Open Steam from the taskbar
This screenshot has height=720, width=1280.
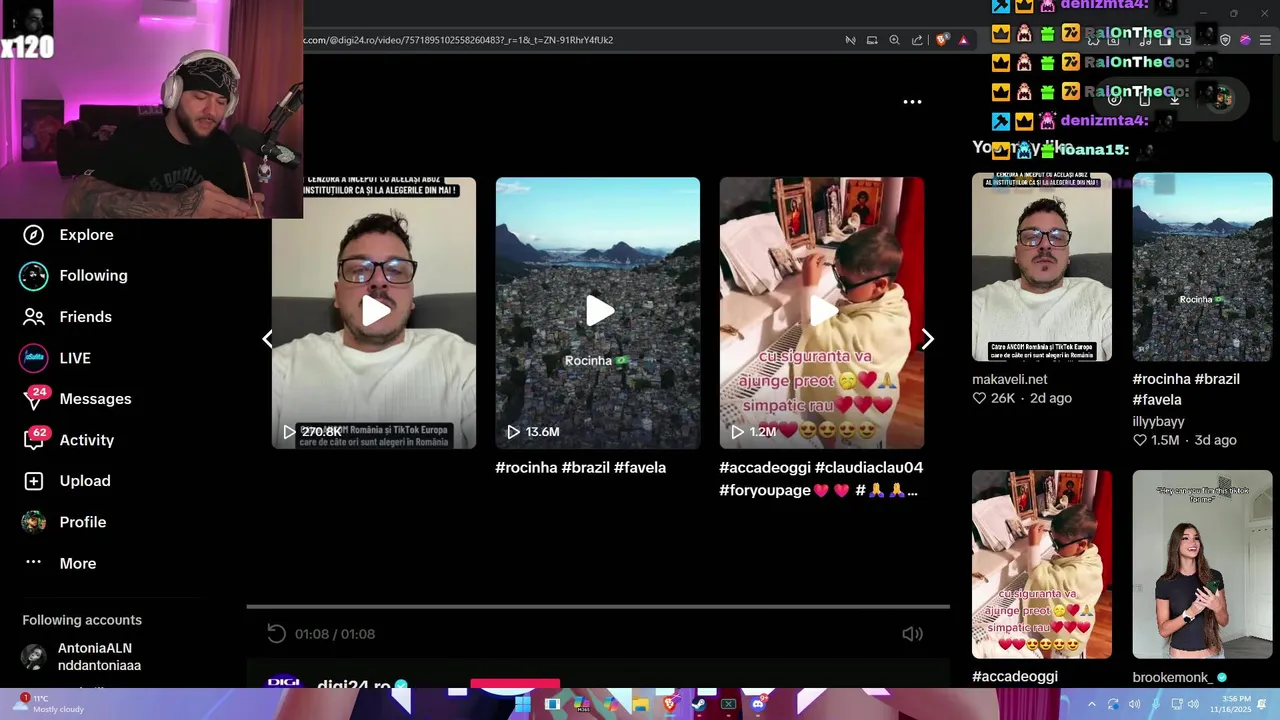698,704
